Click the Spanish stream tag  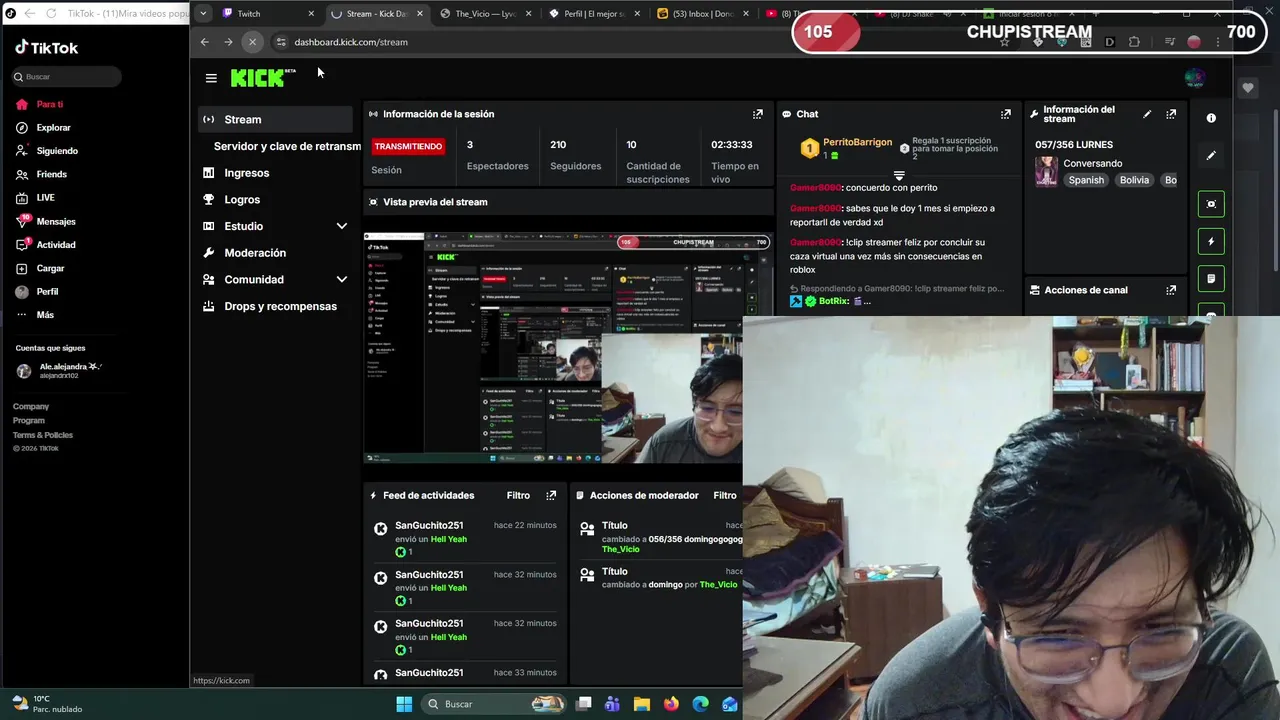click(1086, 180)
